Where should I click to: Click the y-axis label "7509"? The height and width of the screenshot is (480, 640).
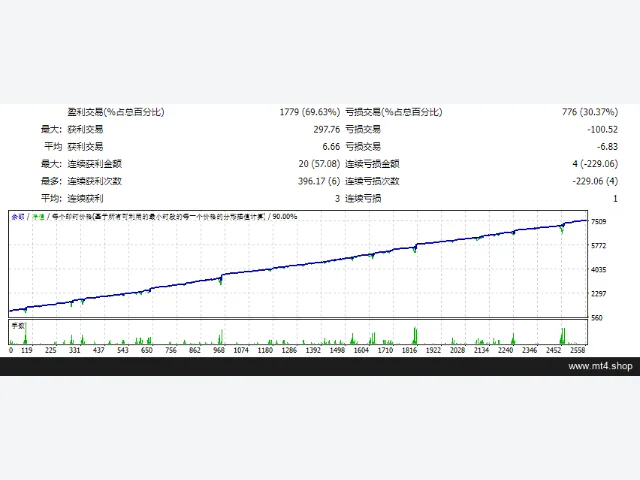pyautogui.click(x=599, y=222)
